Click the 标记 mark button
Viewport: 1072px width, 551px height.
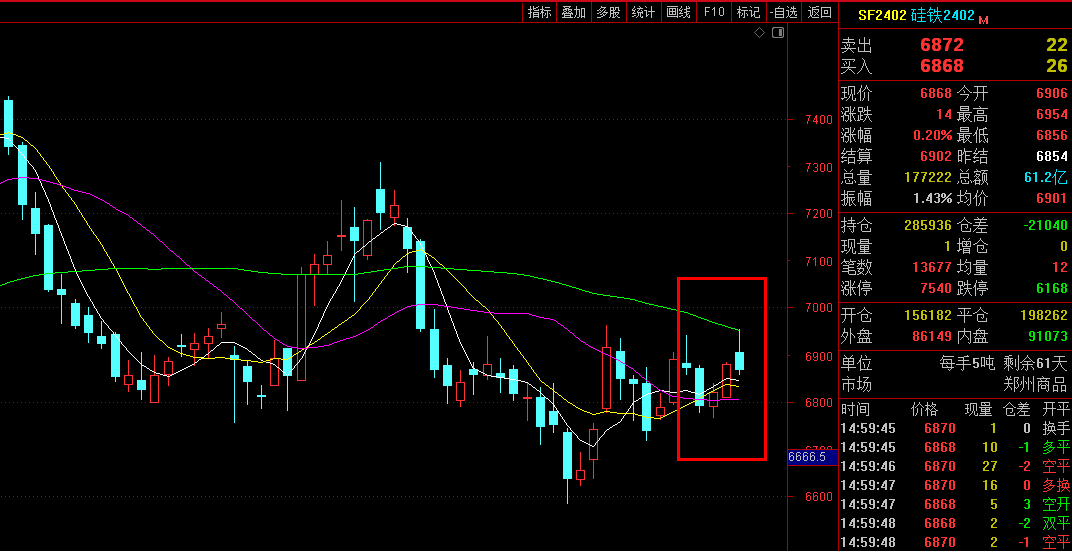click(748, 12)
